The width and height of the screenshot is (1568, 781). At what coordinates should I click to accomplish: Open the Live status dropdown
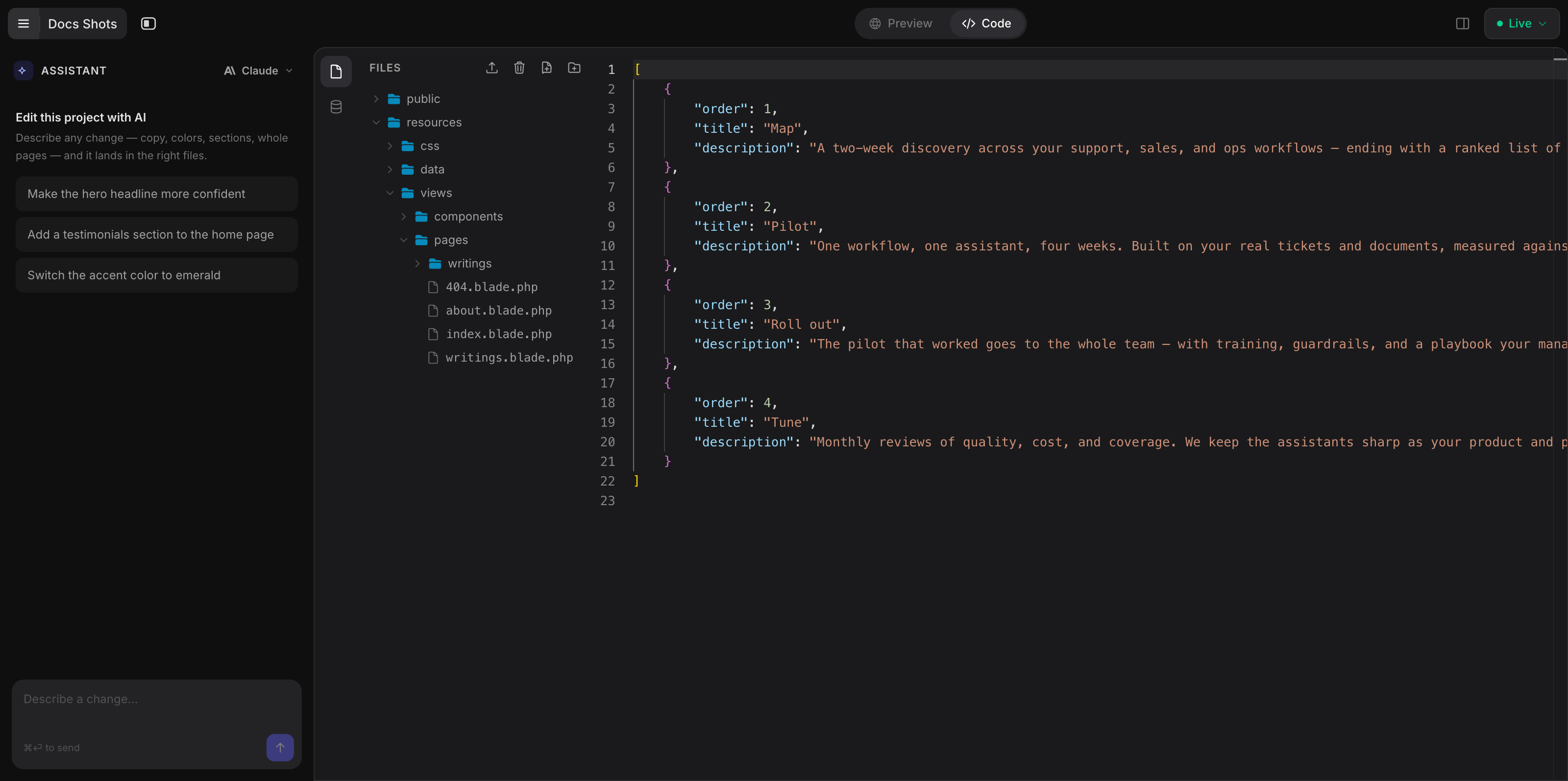(1521, 23)
